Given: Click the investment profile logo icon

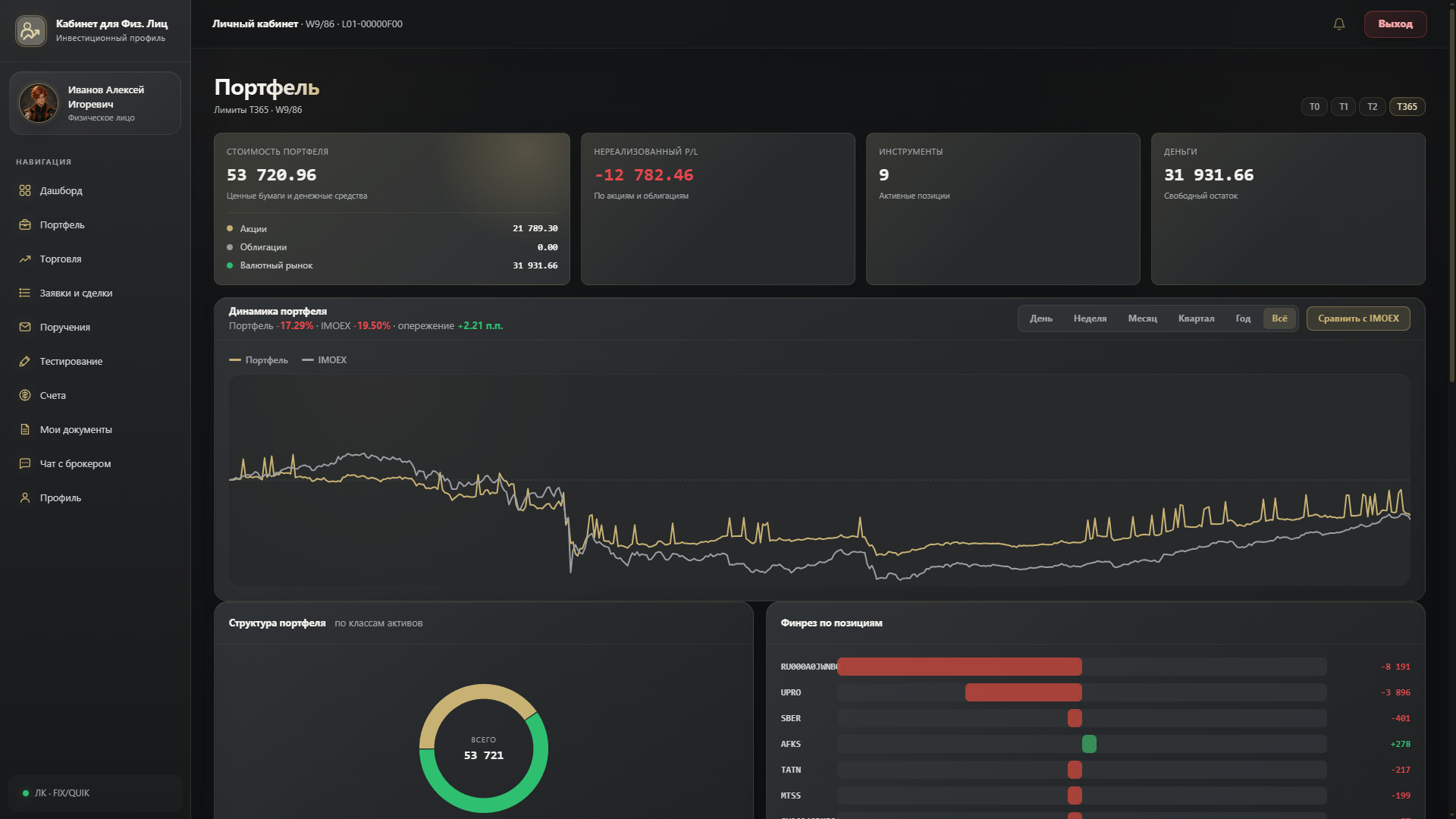Looking at the screenshot, I should 31,31.
